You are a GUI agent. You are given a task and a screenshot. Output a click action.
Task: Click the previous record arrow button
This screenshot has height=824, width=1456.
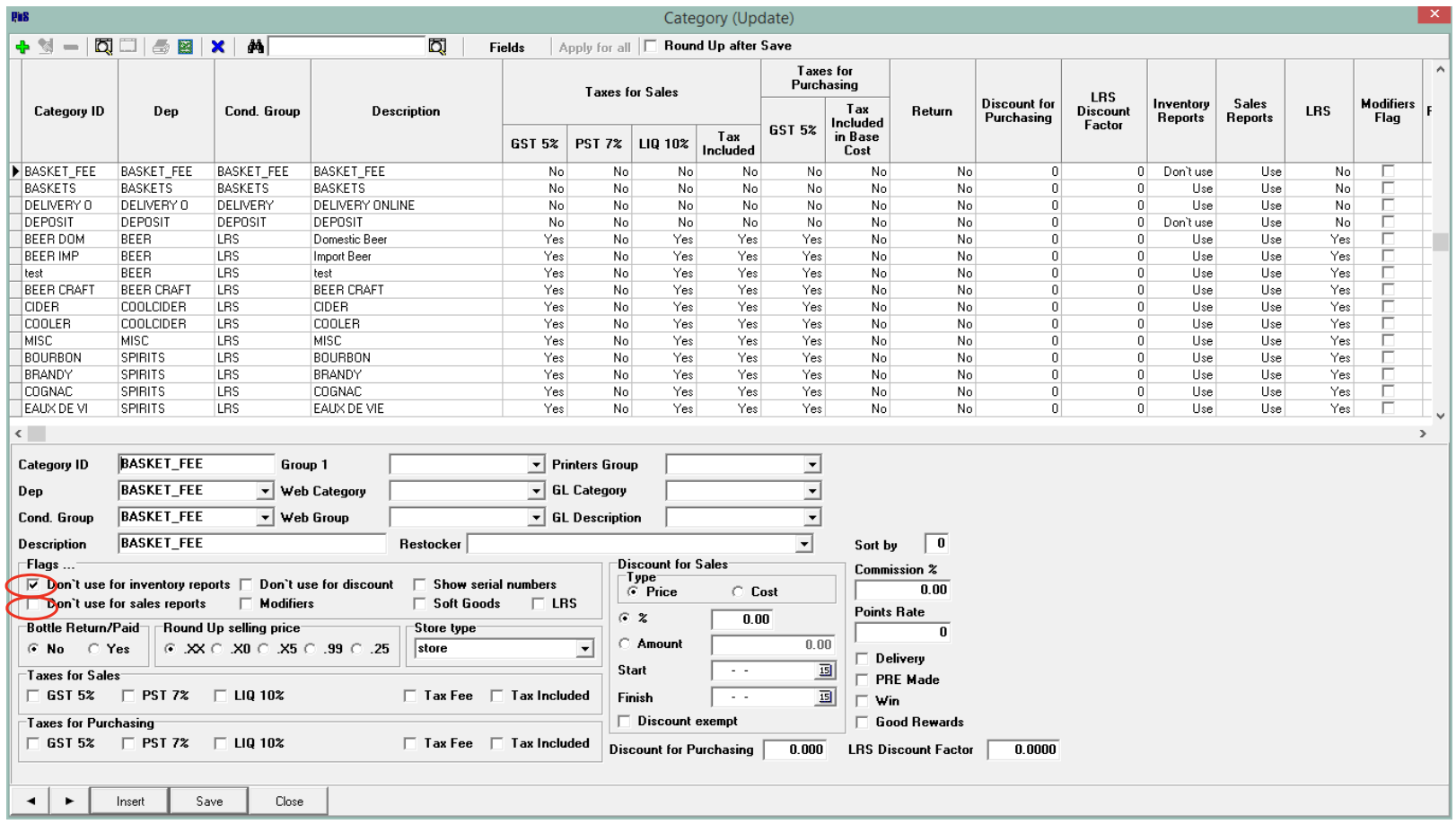point(31,801)
